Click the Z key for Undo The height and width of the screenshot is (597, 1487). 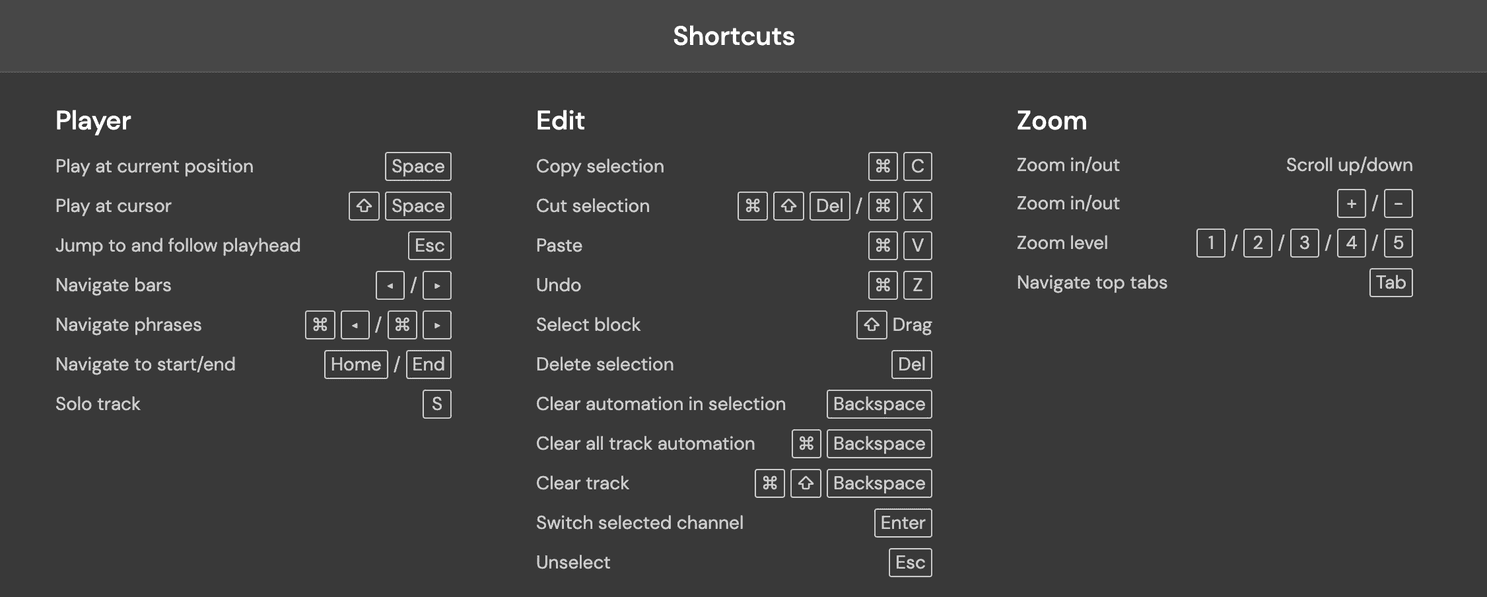pos(917,285)
